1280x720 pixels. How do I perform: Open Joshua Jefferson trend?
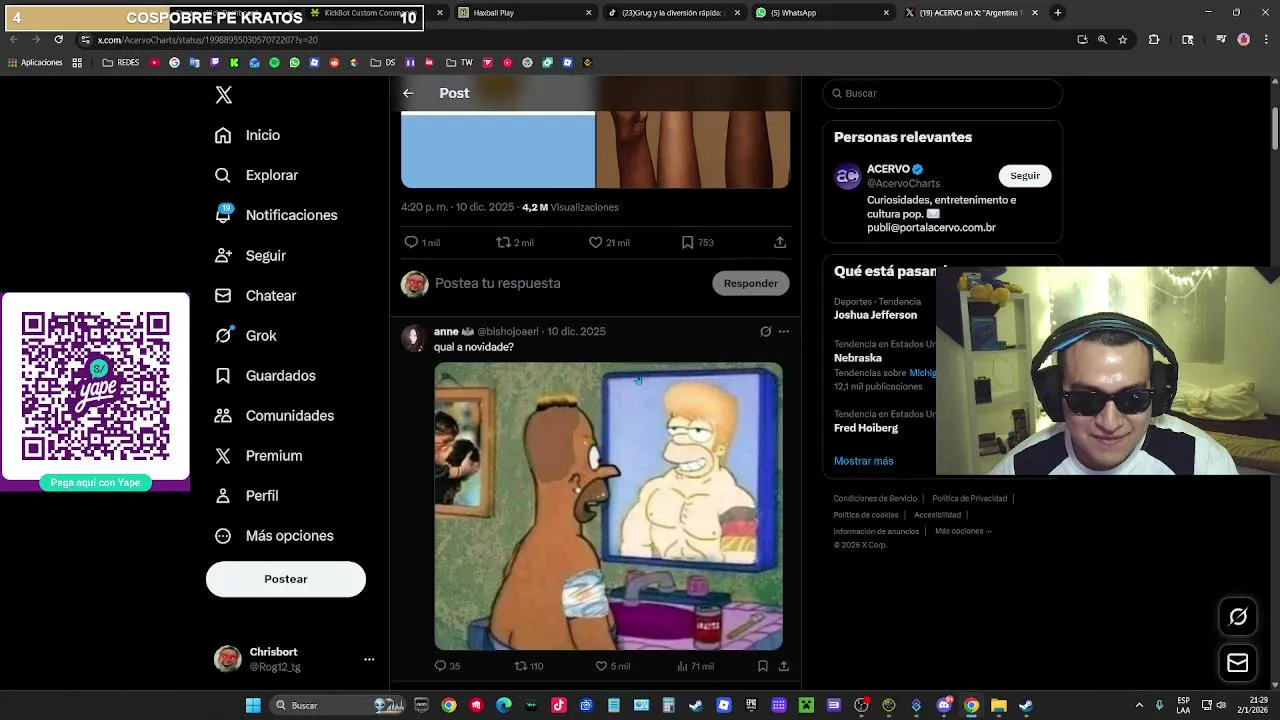click(875, 315)
